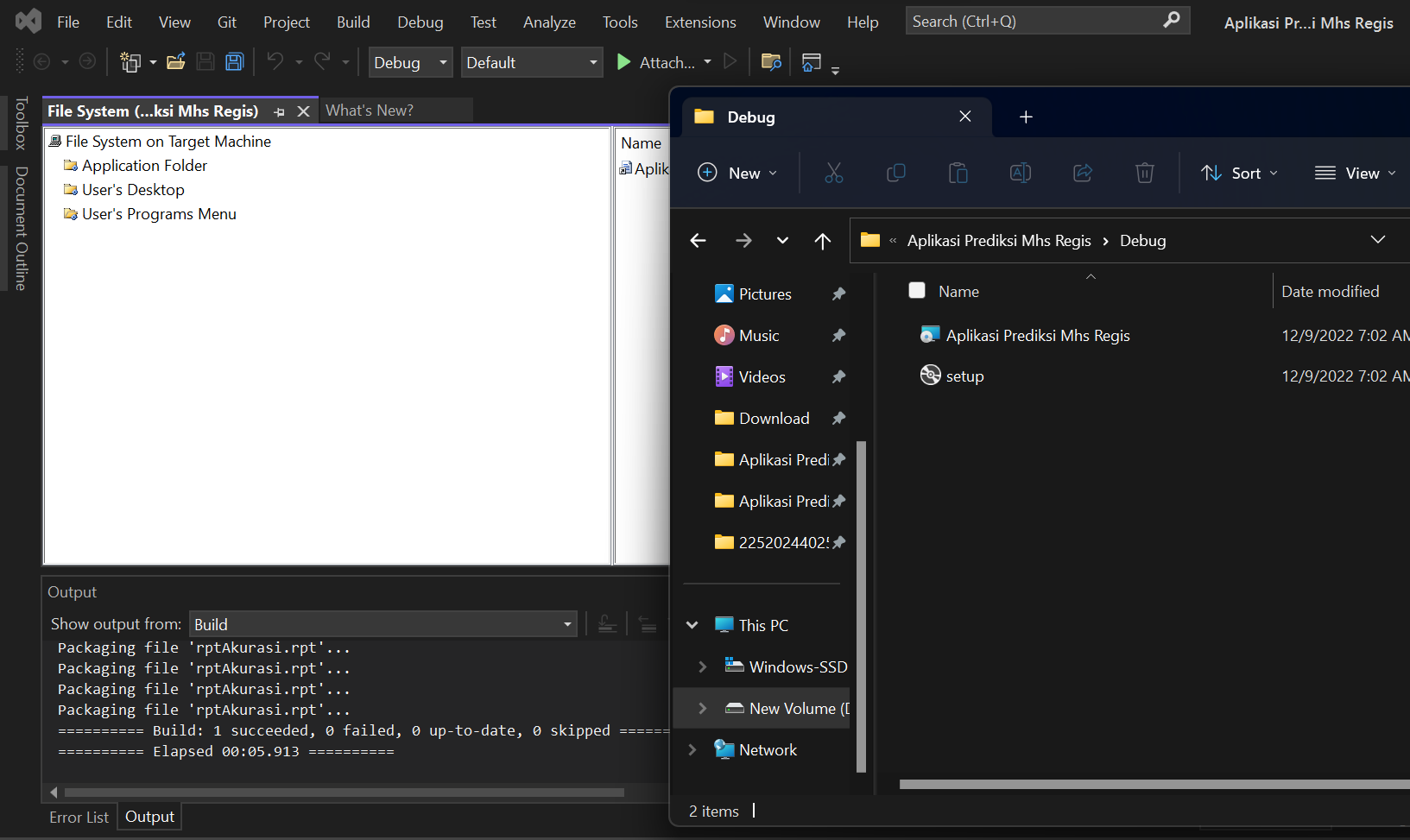The image size is (1410, 840).
Task: Click the Cut icon in the Explorer toolbar
Action: 833,173
